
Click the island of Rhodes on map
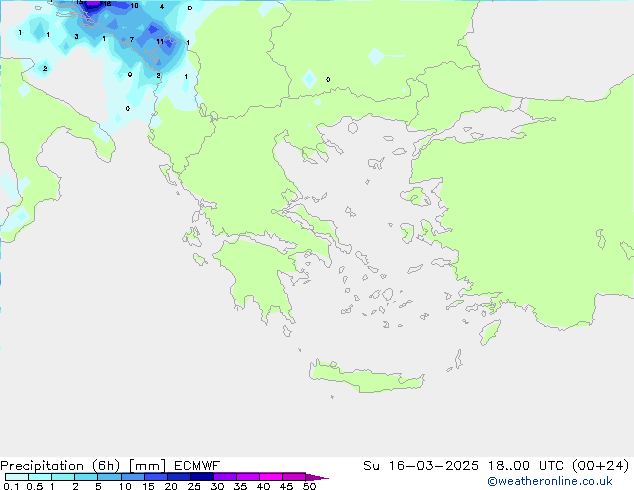pyautogui.click(x=490, y=332)
